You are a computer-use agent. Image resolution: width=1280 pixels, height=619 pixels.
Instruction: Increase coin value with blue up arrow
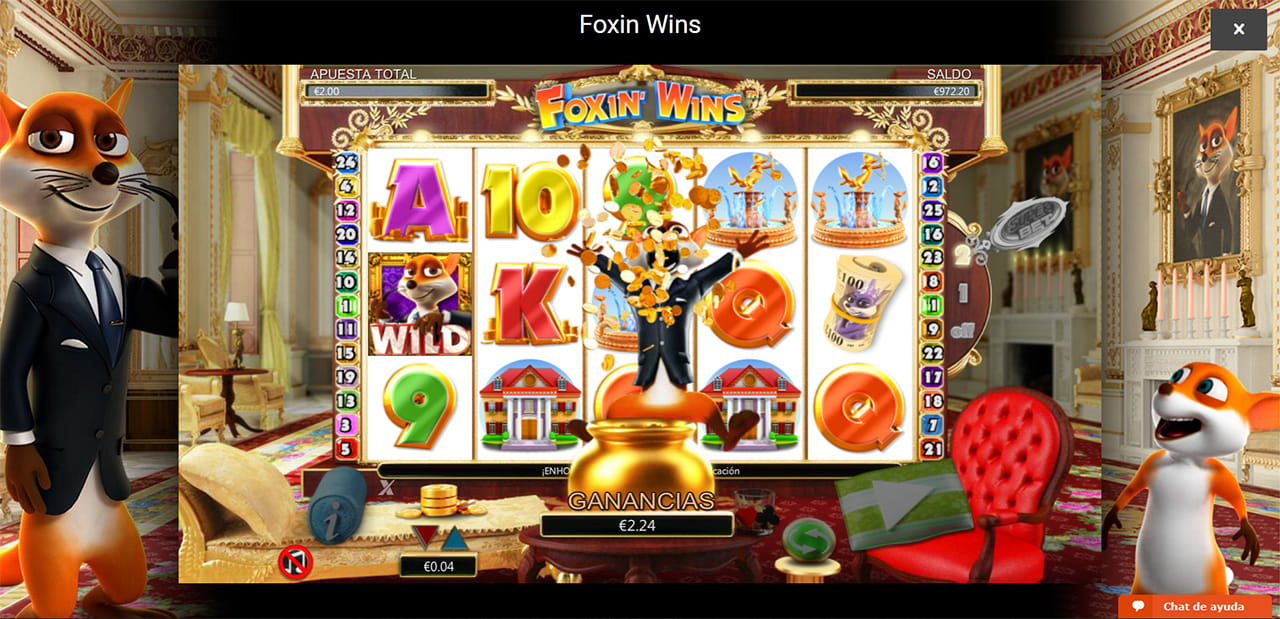(x=455, y=538)
